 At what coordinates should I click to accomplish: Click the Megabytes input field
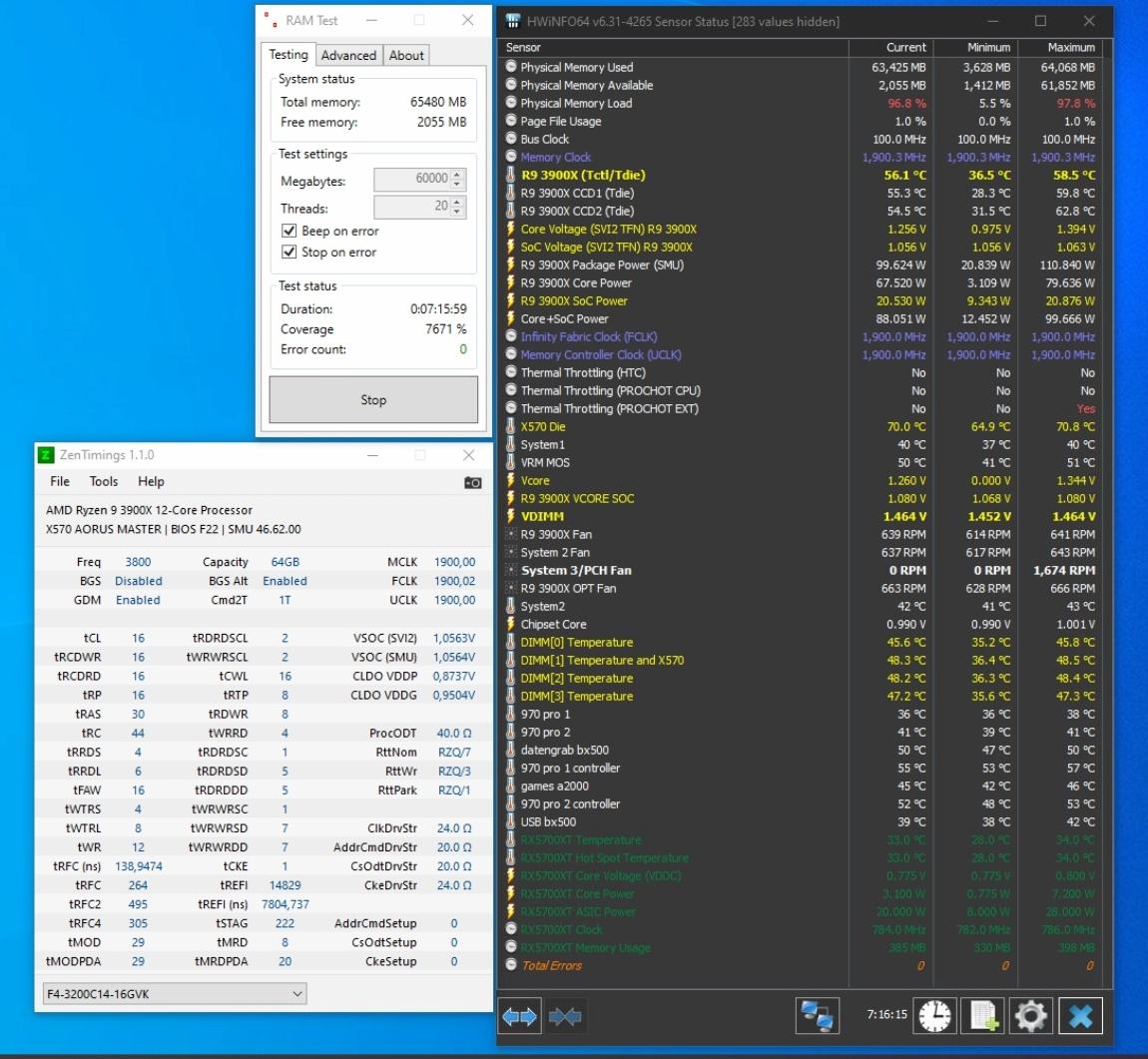click(x=419, y=179)
